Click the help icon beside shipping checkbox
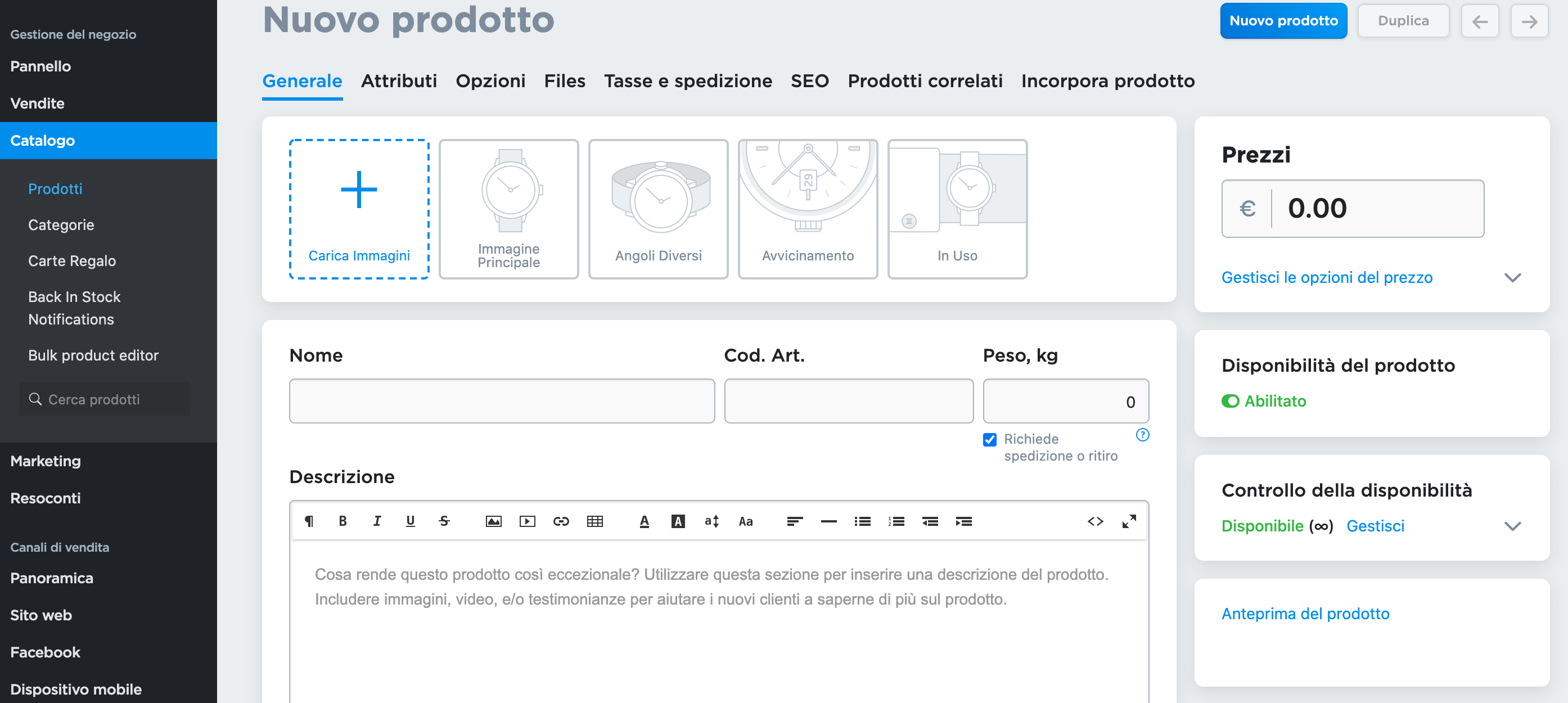The image size is (1568, 703). pos(1142,435)
